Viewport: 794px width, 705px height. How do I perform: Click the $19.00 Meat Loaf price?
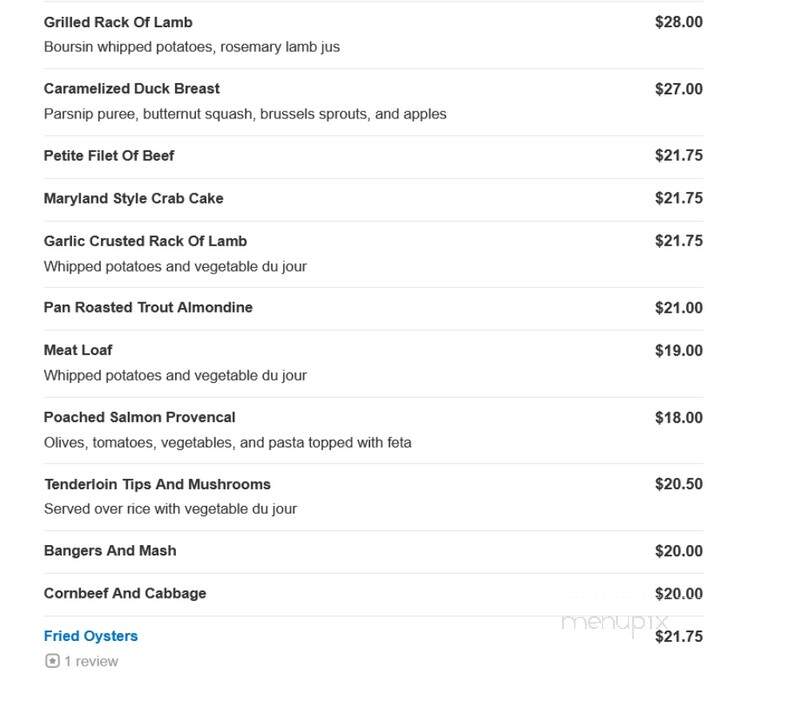[x=679, y=350]
